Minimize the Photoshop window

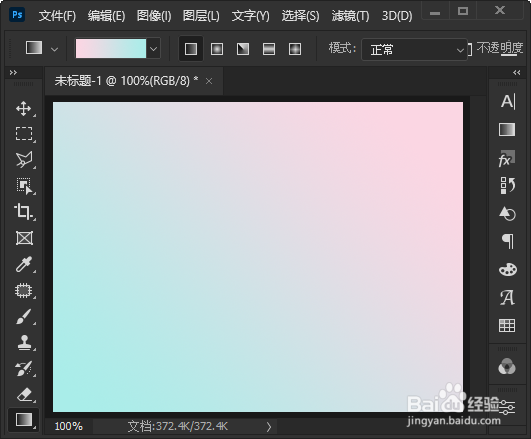[x=435, y=13]
